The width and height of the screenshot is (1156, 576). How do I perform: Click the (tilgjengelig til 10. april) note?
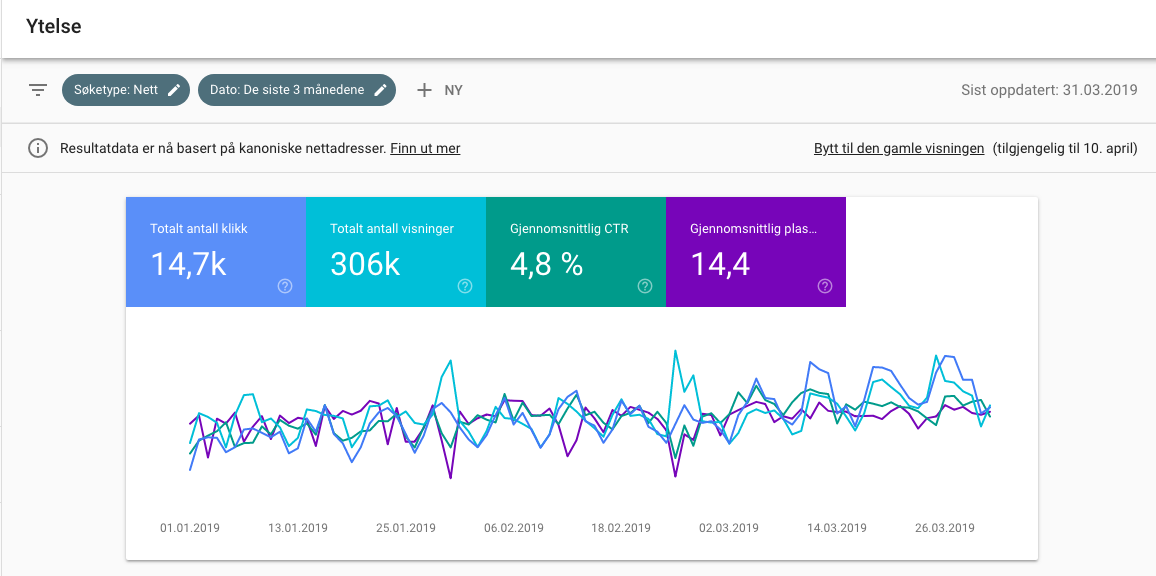coord(1065,148)
